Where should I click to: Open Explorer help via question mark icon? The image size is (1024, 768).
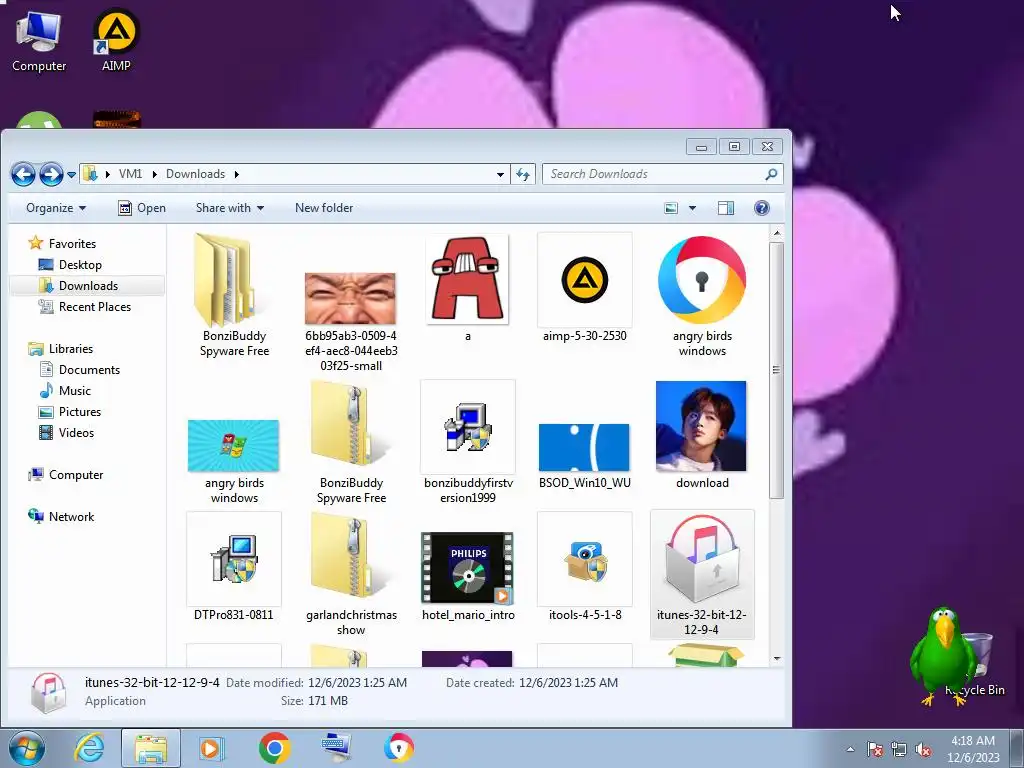click(761, 208)
